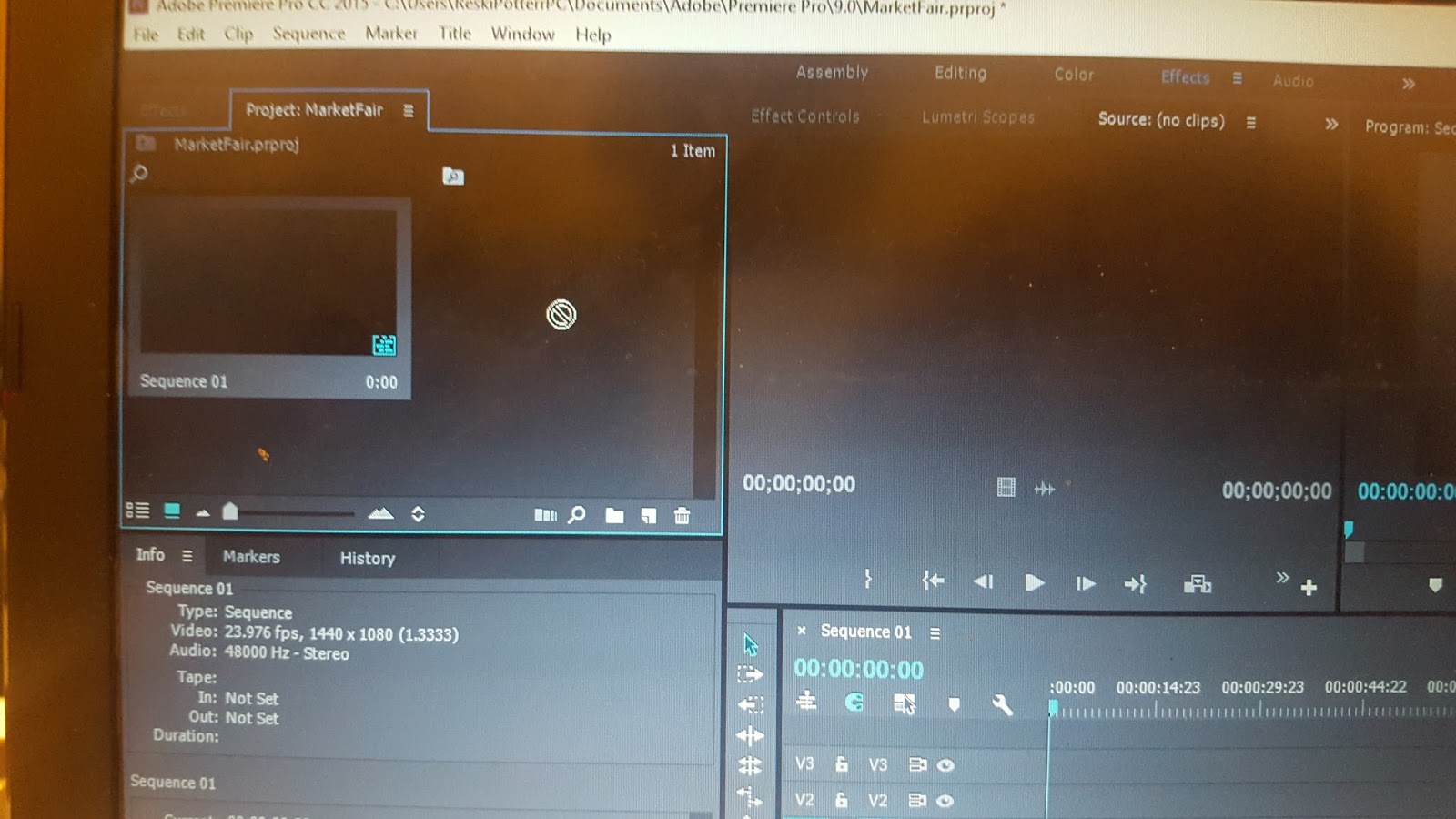Click the Find icon in project panel
1456x819 pixels.
click(577, 515)
